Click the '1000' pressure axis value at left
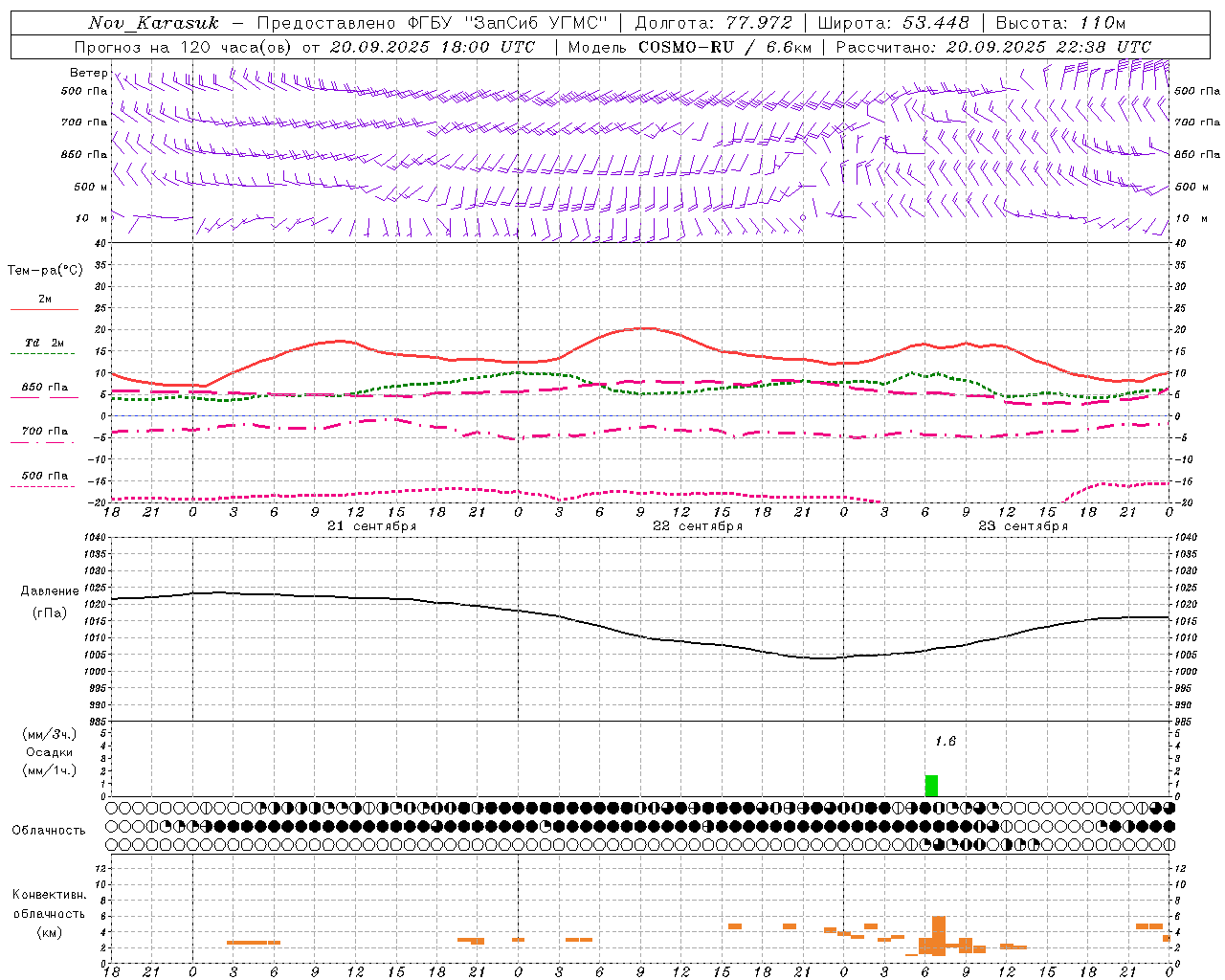The width and height of the screenshot is (1225, 980). [96, 672]
